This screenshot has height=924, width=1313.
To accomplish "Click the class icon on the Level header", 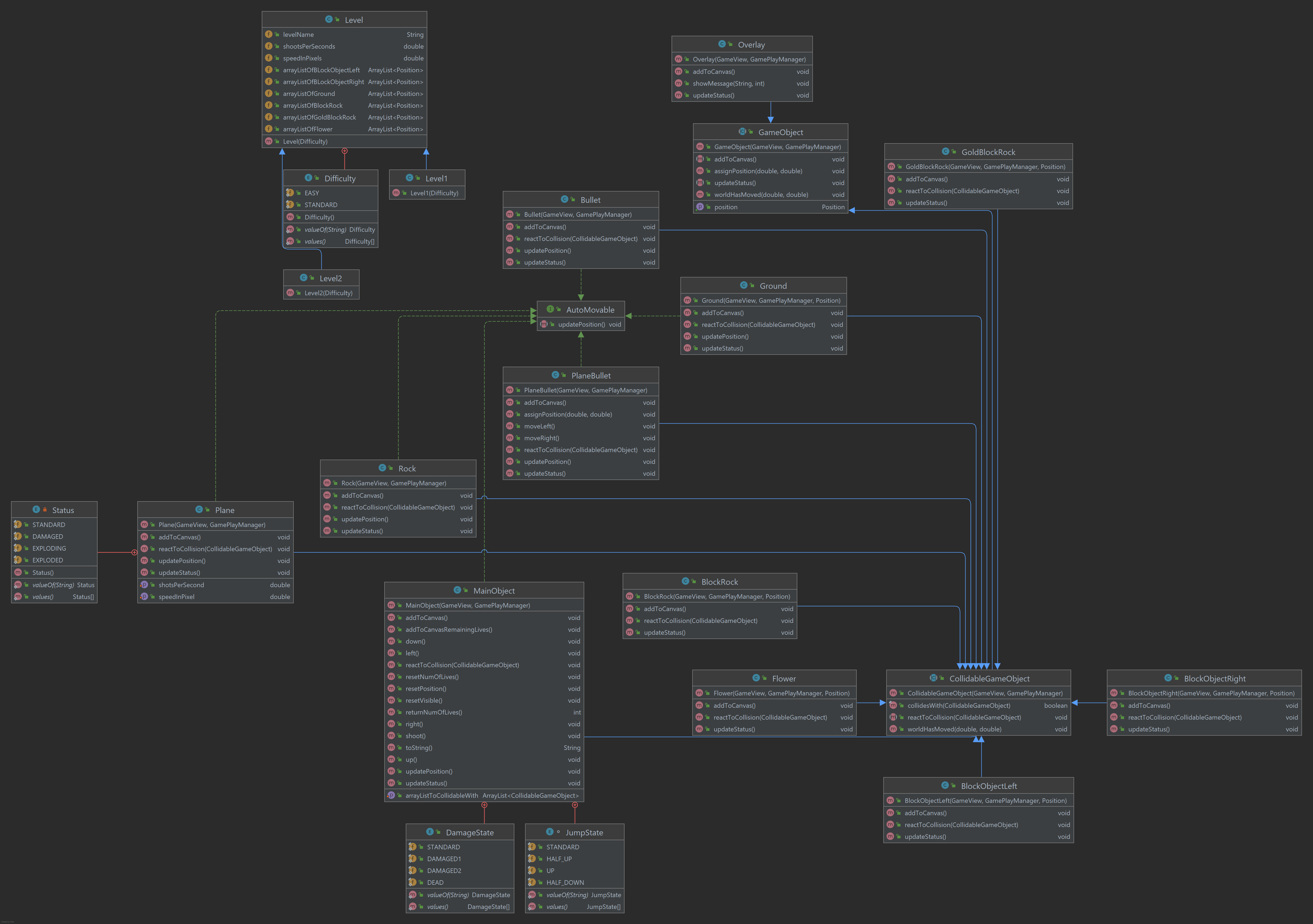I will tap(329, 19).
